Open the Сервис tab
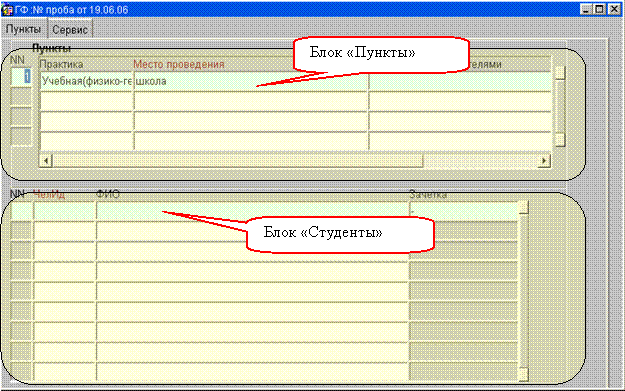This screenshot has width=625, height=391. pyautogui.click(x=70, y=29)
